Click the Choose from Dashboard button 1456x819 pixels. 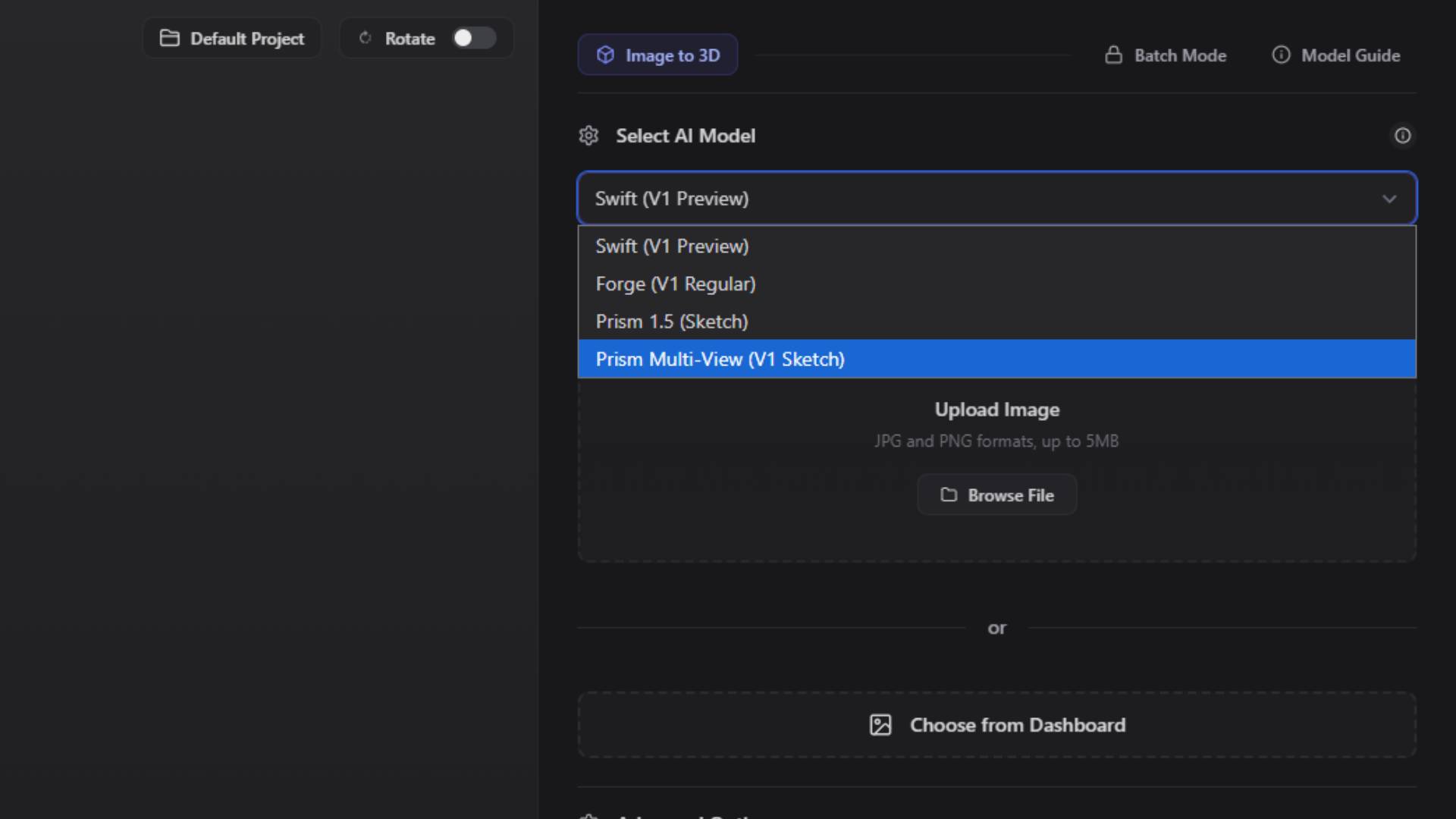tap(997, 725)
